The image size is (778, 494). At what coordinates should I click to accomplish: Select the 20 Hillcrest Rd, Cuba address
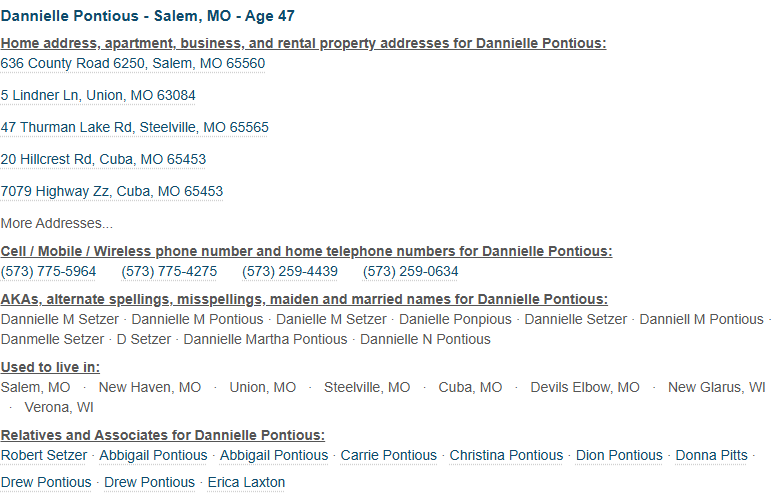pos(103,159)
